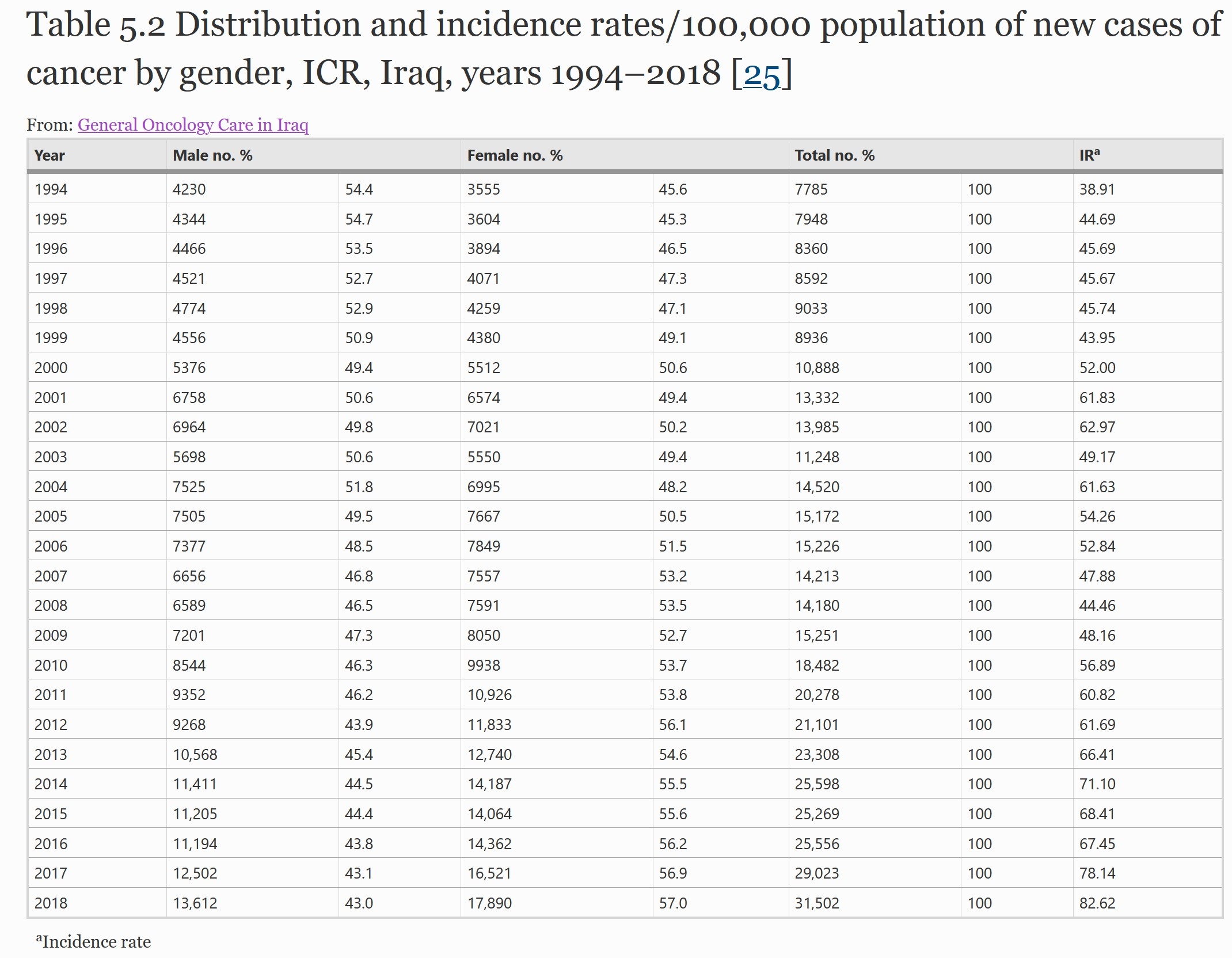The height and width of the screenshot is (958, 1232).
Task: Select the male count 4230 cell
Action: coord(189,189)
